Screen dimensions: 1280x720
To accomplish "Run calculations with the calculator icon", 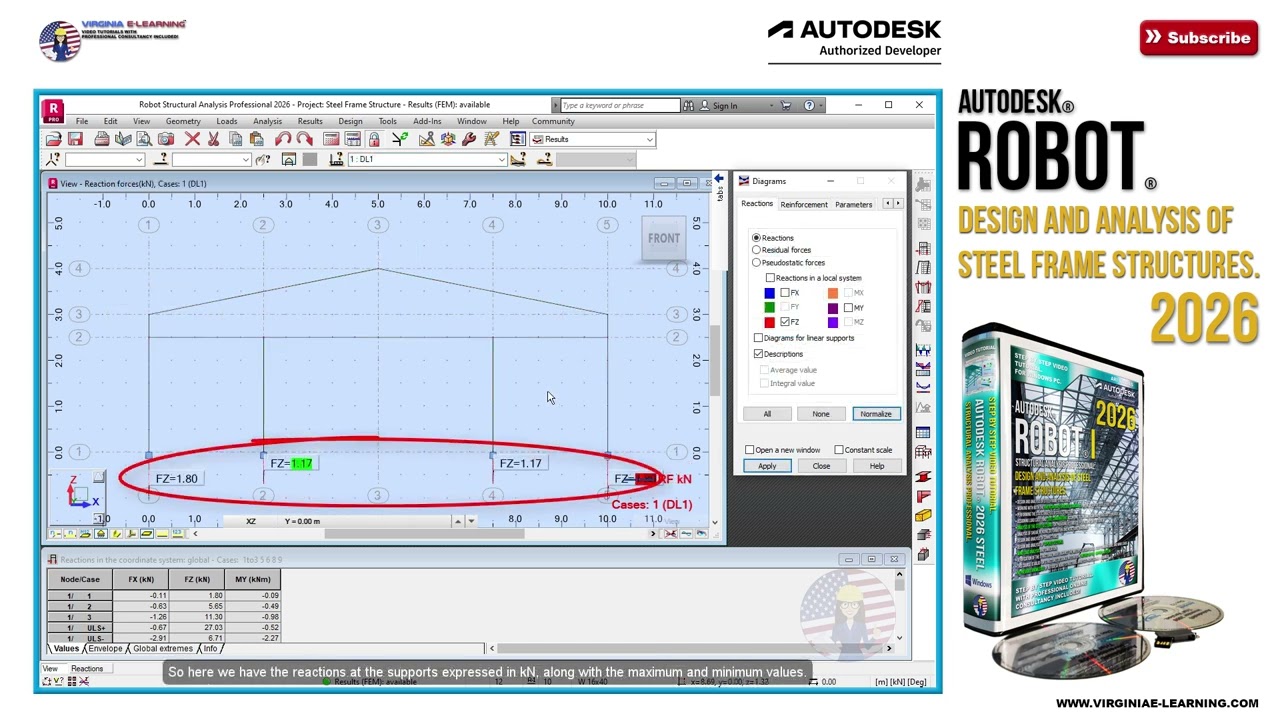I will click(x=331, y=139).
